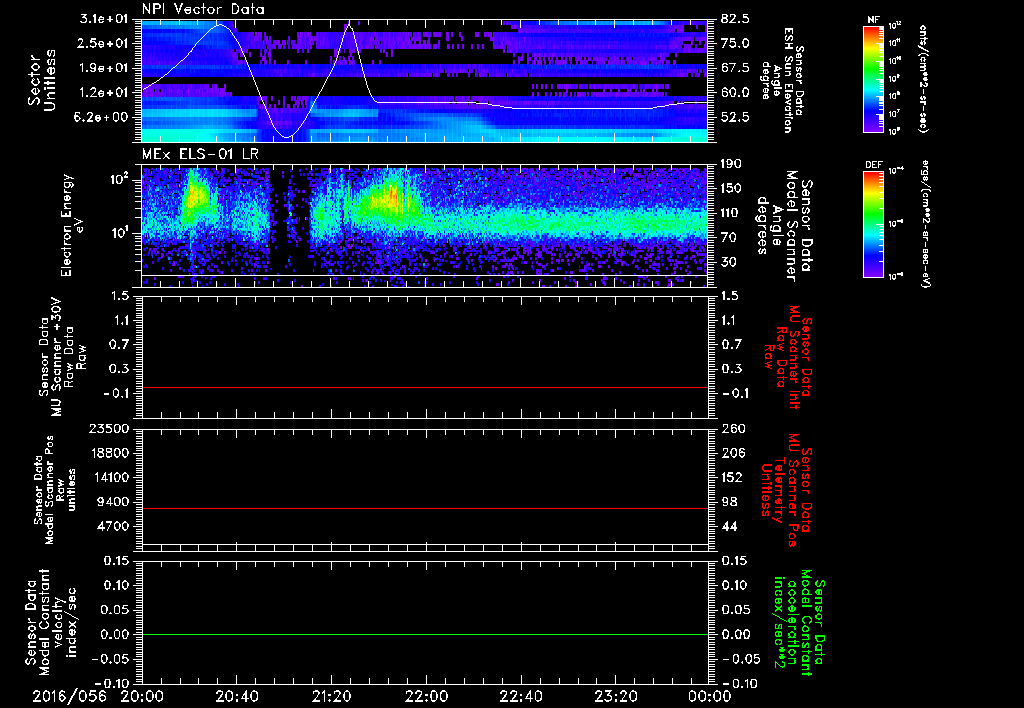Click the "150" scanner angle tick

click(x=731, y=189)
